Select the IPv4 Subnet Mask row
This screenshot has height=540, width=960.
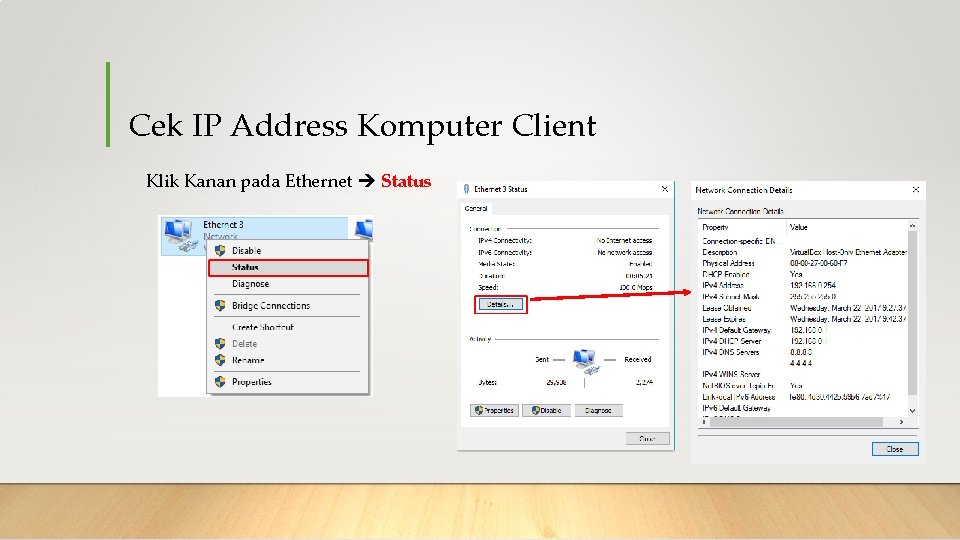tap(803, 296)
